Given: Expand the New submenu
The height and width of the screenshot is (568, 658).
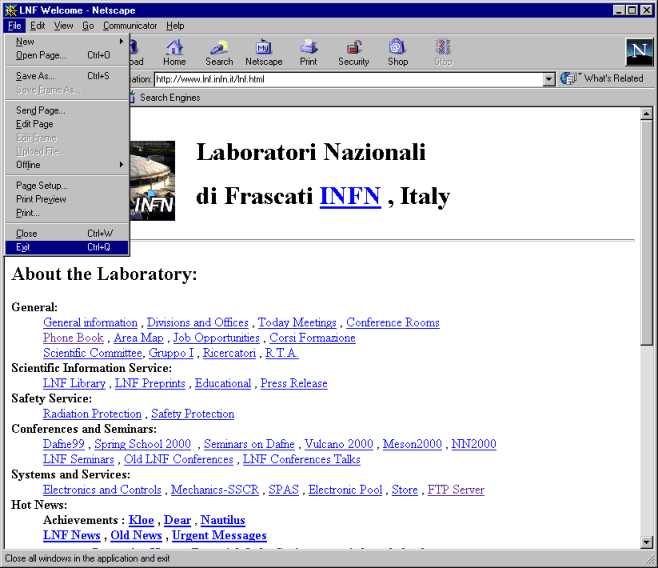Looking at the screenshot, I should pos(67,42).
